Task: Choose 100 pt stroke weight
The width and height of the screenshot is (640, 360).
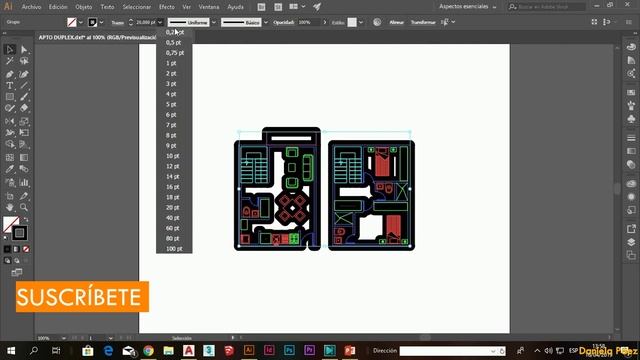Action: (174, 249)
